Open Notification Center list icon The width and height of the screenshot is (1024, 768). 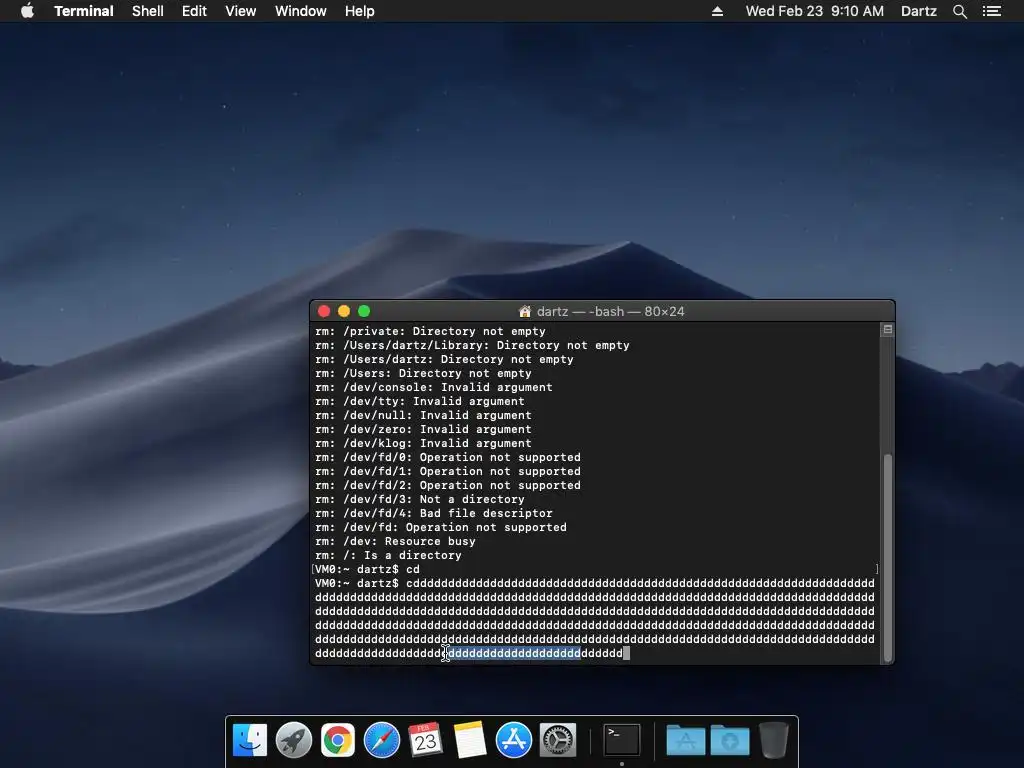[991, 11]
